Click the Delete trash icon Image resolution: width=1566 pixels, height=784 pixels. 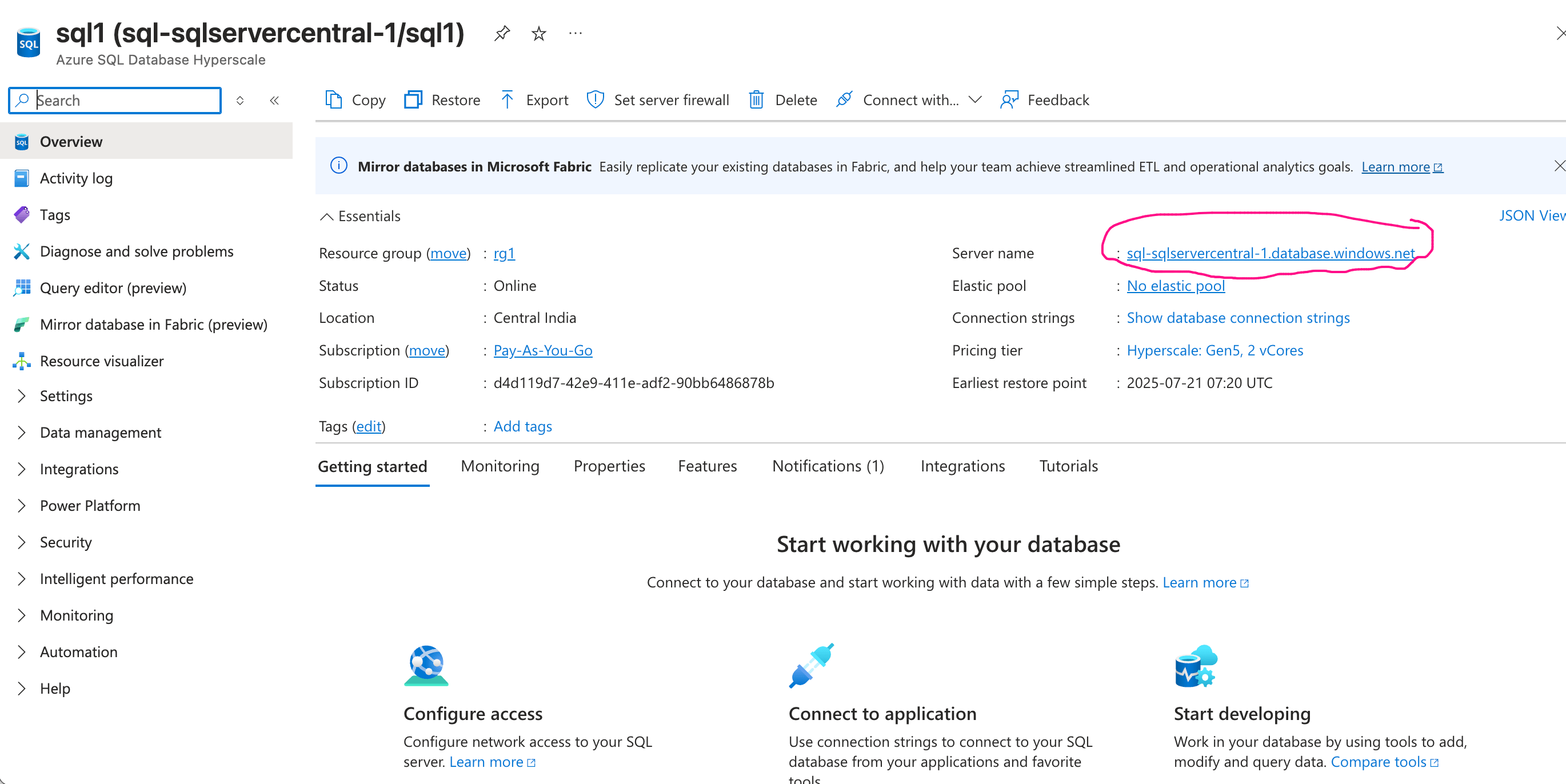pos(756,99)
